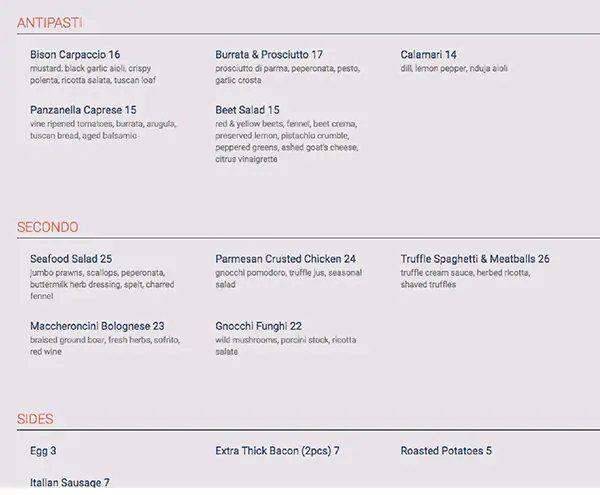Click Panzanella Caprese 15 title
This screenshot has width=600, height=495.
[83, 110]
